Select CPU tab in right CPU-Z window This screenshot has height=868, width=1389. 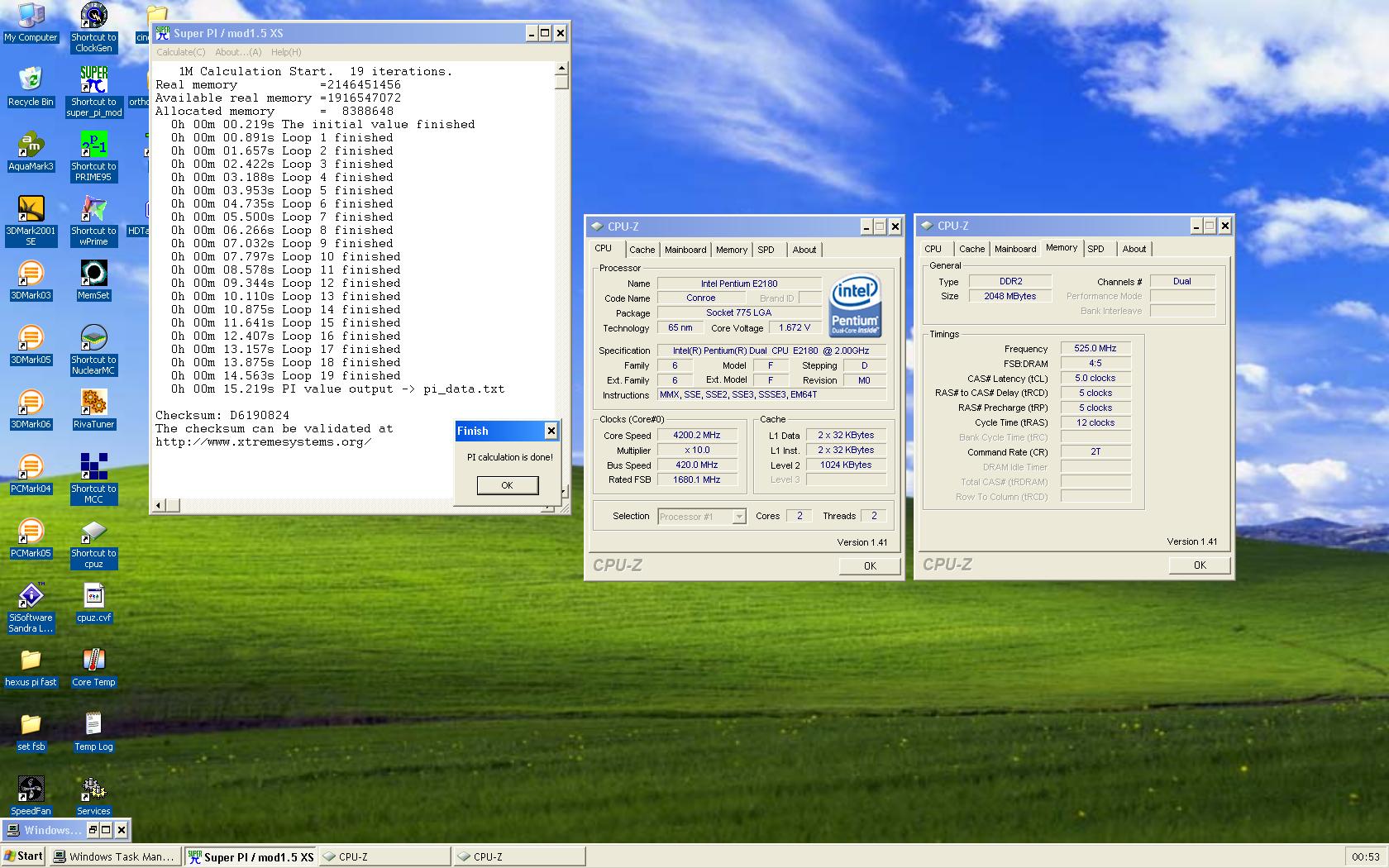pos(933,249)
